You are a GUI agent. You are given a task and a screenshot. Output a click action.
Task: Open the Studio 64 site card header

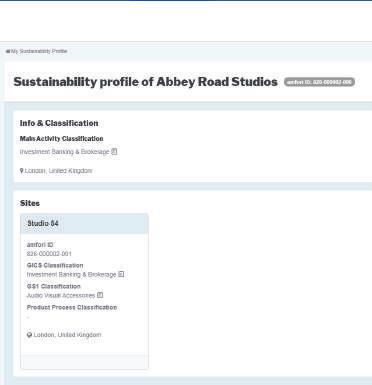click(84, 223)
